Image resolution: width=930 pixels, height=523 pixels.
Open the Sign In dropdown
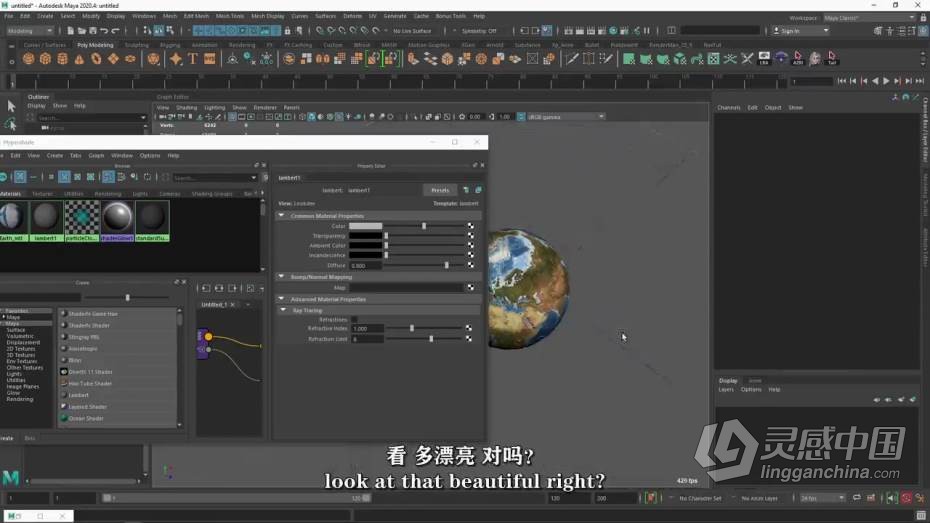tap(800, 31)
